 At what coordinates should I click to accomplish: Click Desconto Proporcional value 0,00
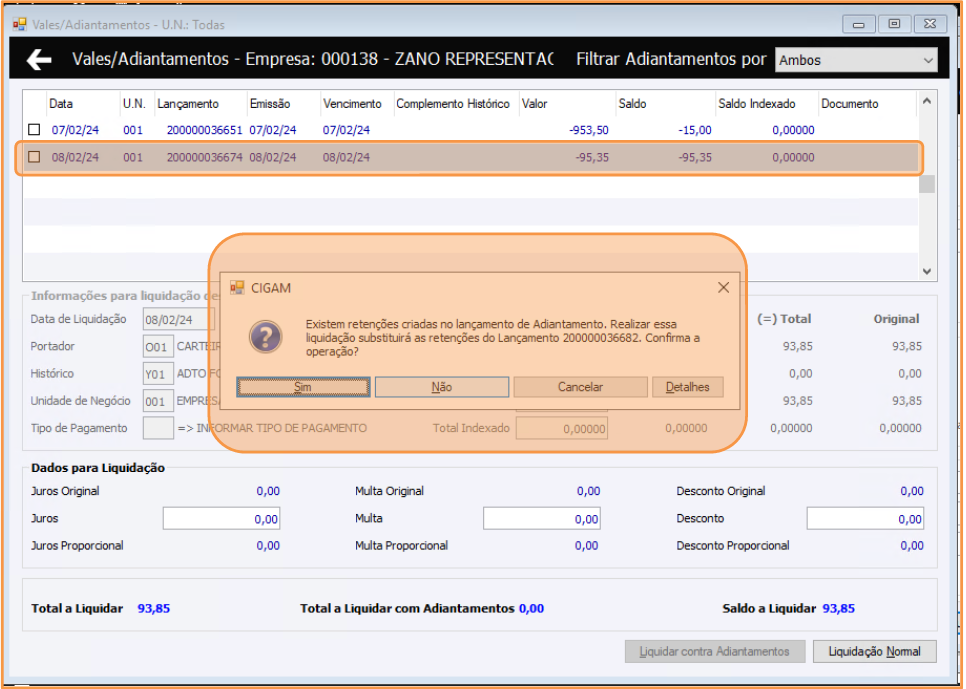(x=912, y=545)
